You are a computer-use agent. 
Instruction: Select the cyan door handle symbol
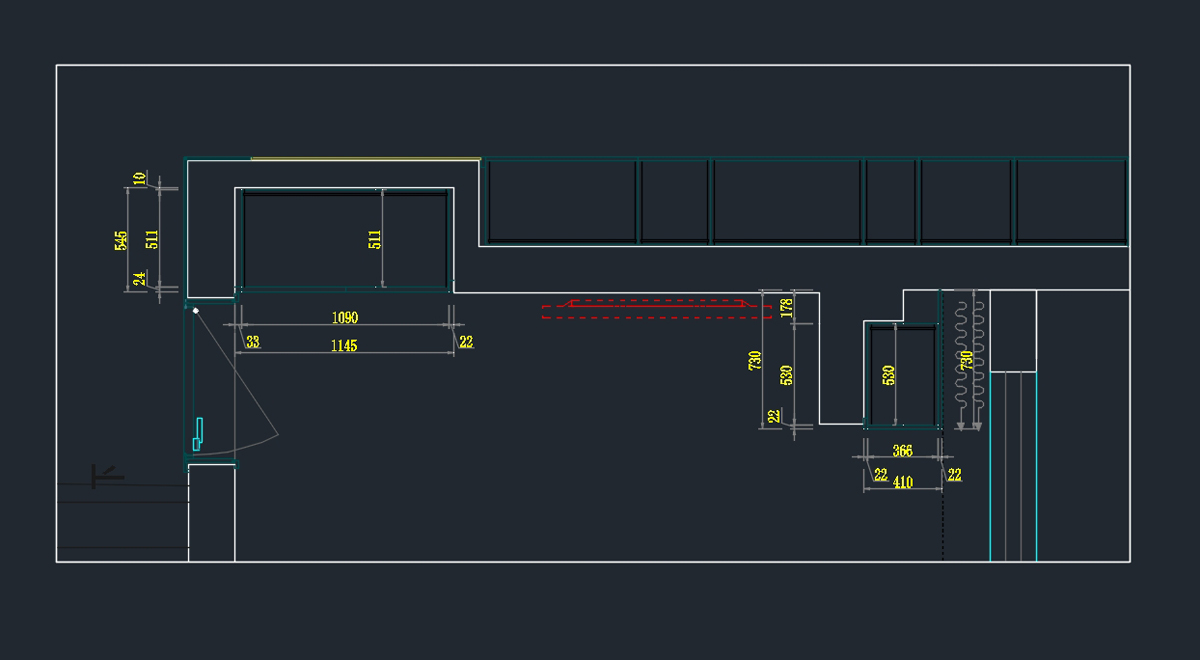pyautogui.click(x=199, y=431)
